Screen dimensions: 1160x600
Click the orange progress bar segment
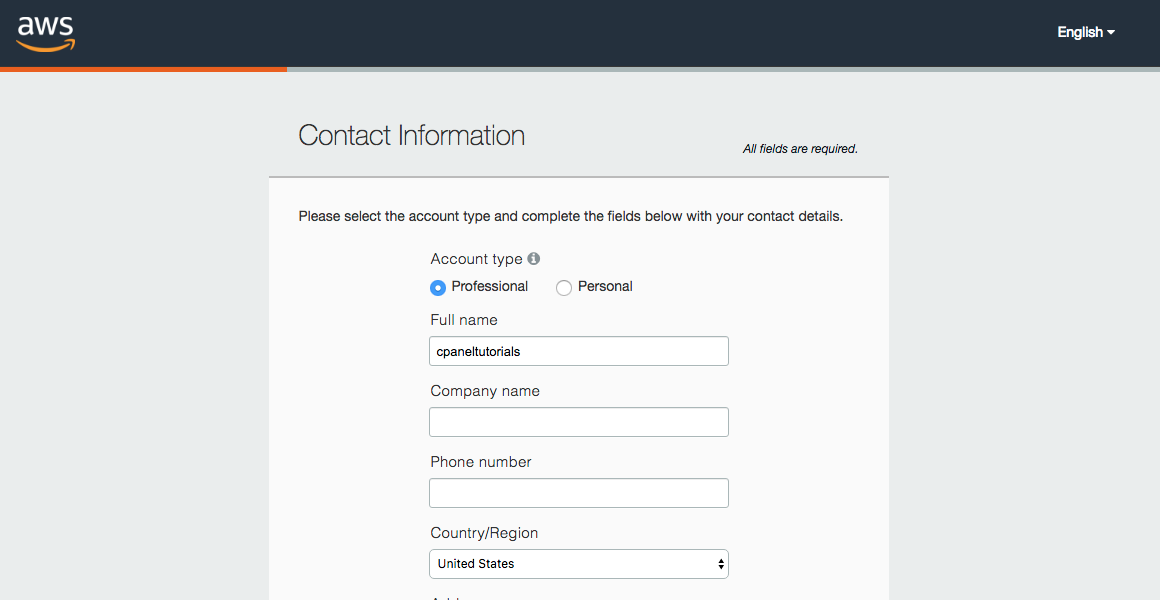(x=144, y=70)
